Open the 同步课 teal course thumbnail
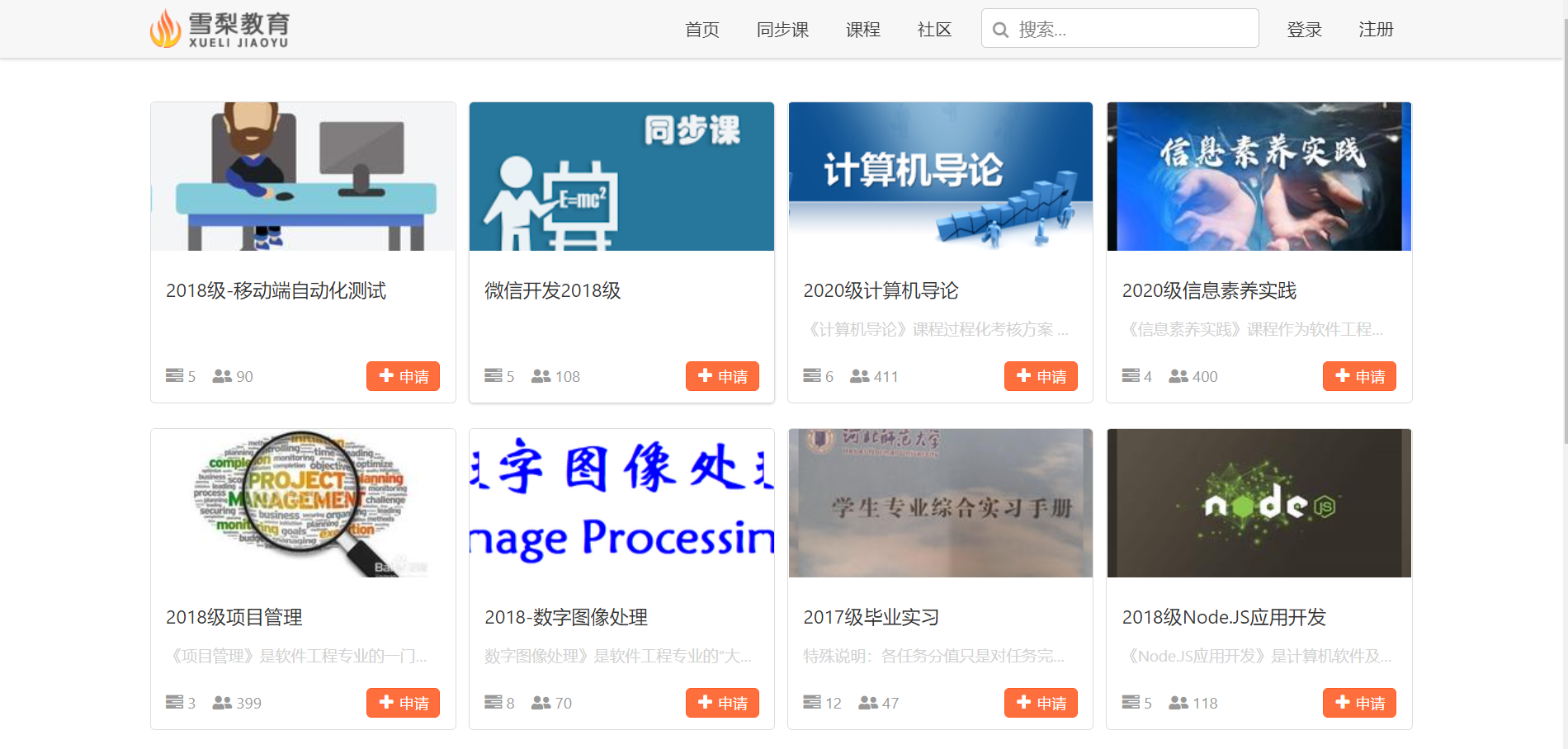Image resolution: width=1568 pixels, height=749 pixels. tap(621, 177)
